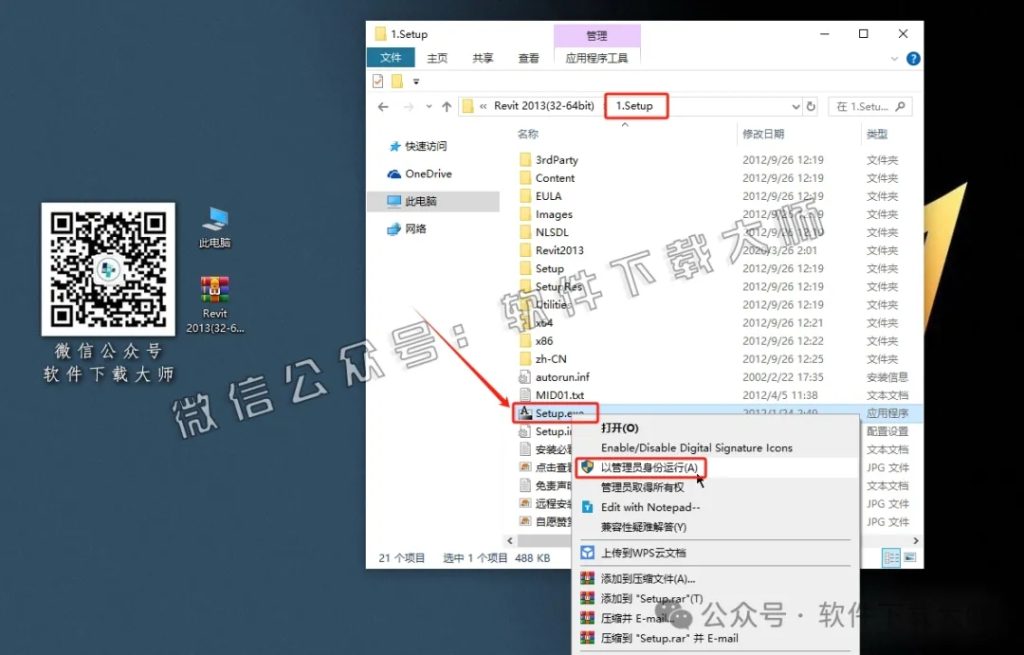Click the WPS cloud icon beside 上传到WPS云文档

click(588, 551)
